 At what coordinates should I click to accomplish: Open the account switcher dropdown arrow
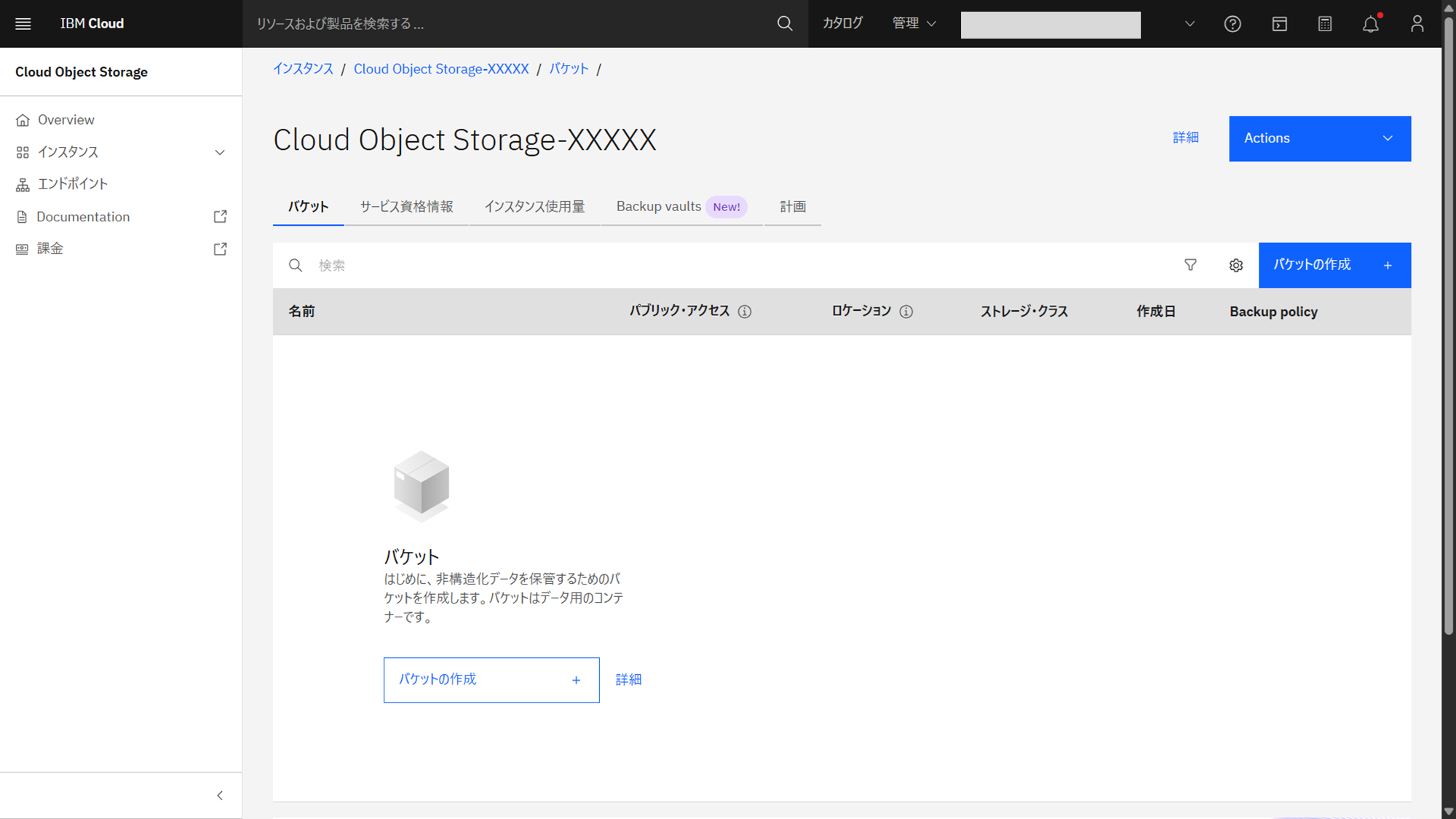pos(1190,24)
